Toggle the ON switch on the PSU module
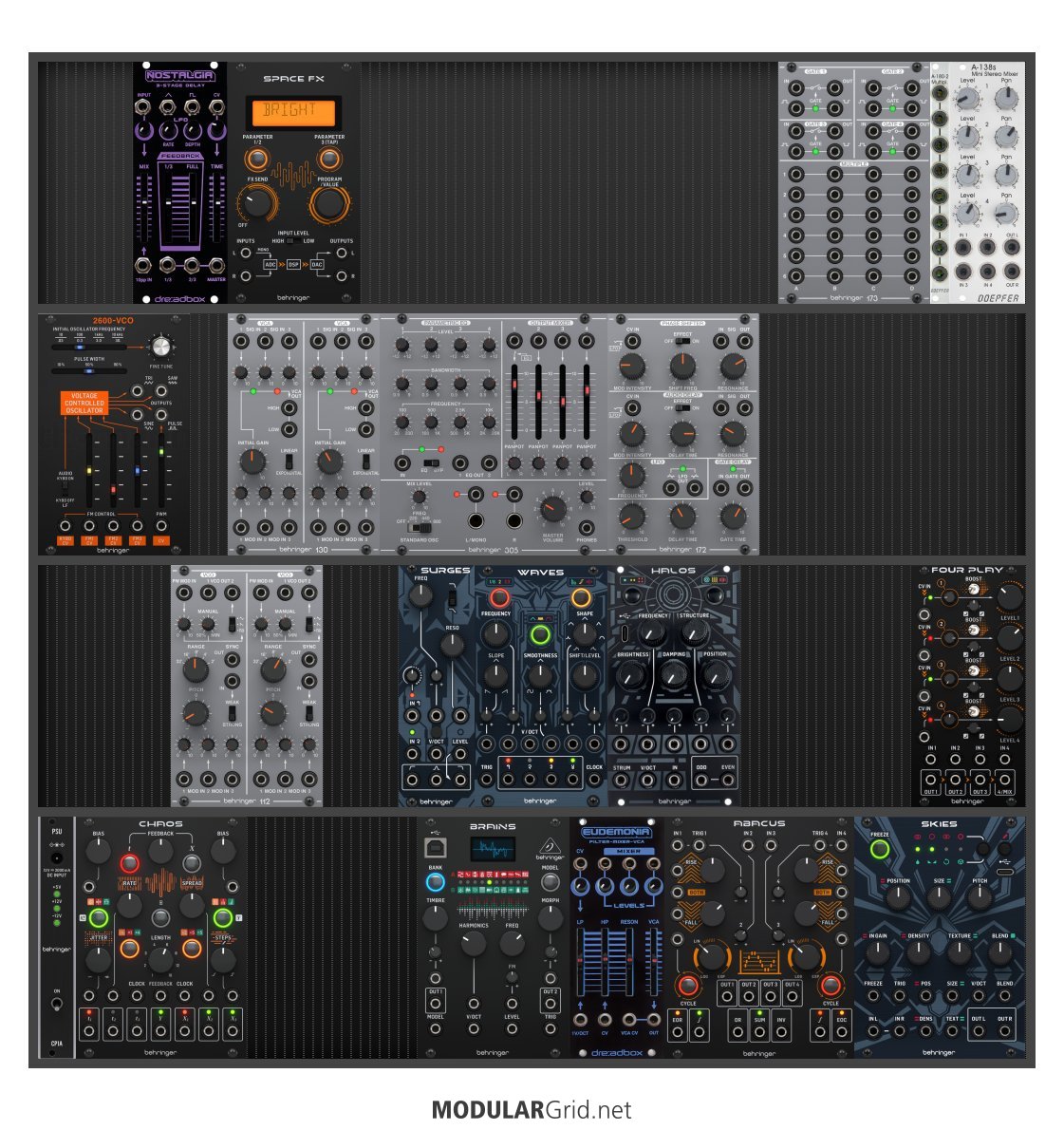 (56, 1005)
